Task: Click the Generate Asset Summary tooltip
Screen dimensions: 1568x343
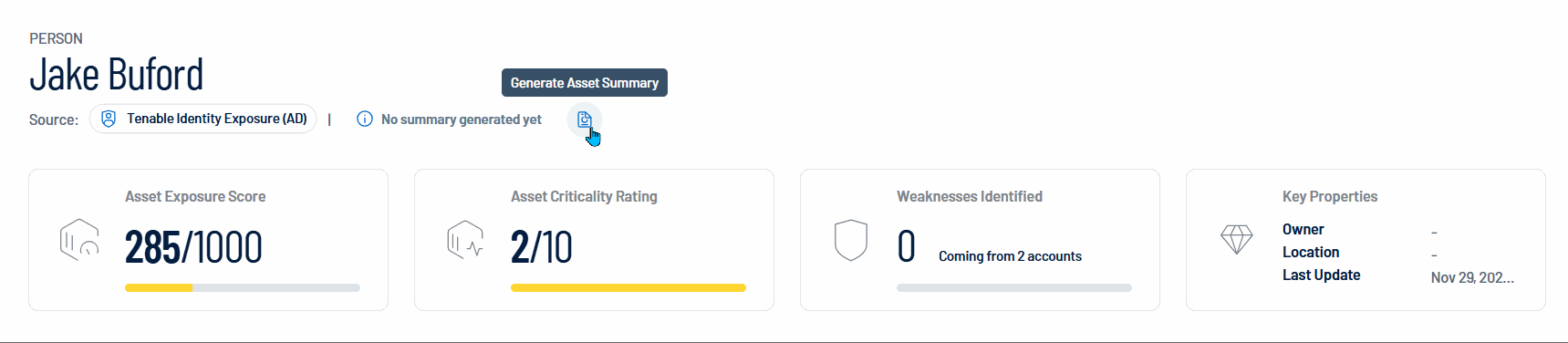Action: 585,82
